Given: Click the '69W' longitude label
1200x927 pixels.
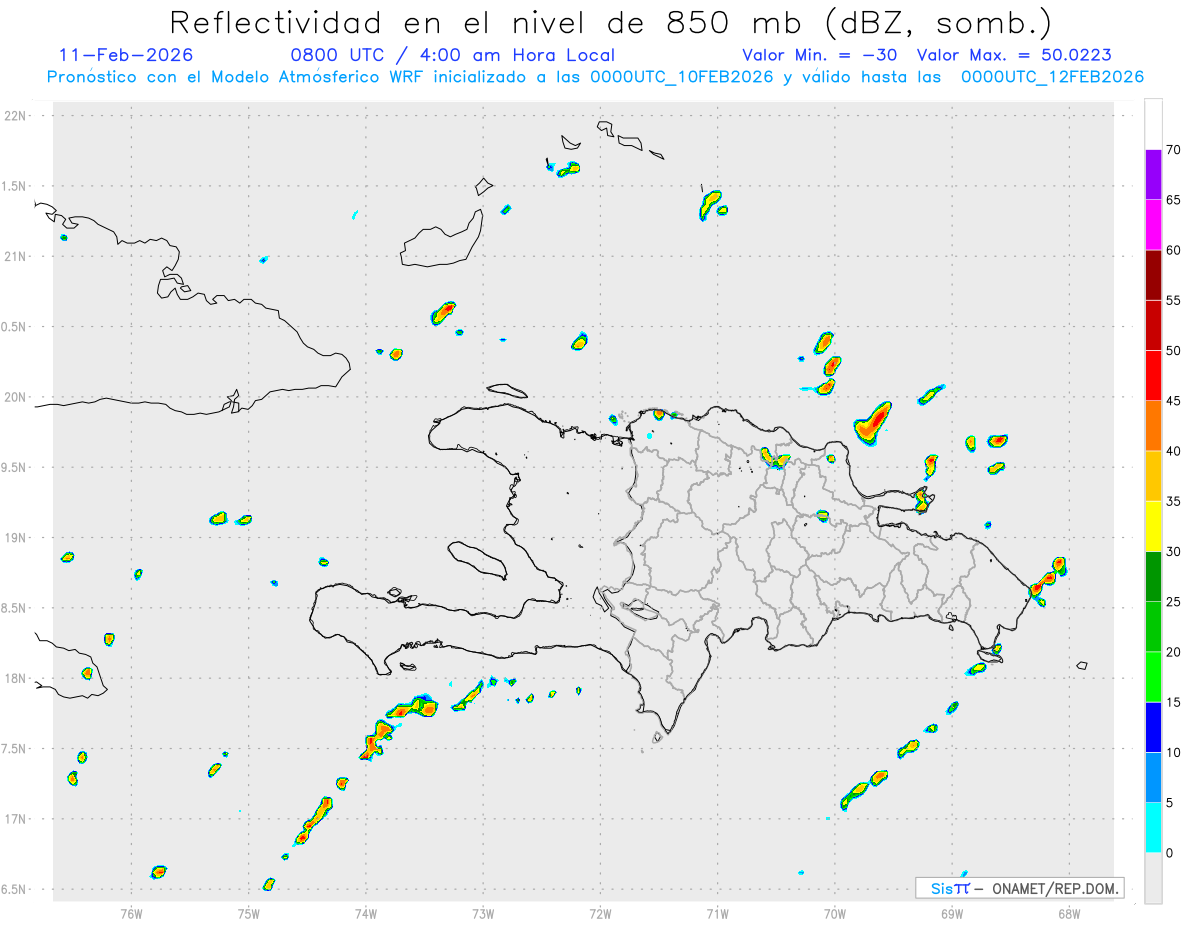Looking at the screenshot, I should pos(952,912).
